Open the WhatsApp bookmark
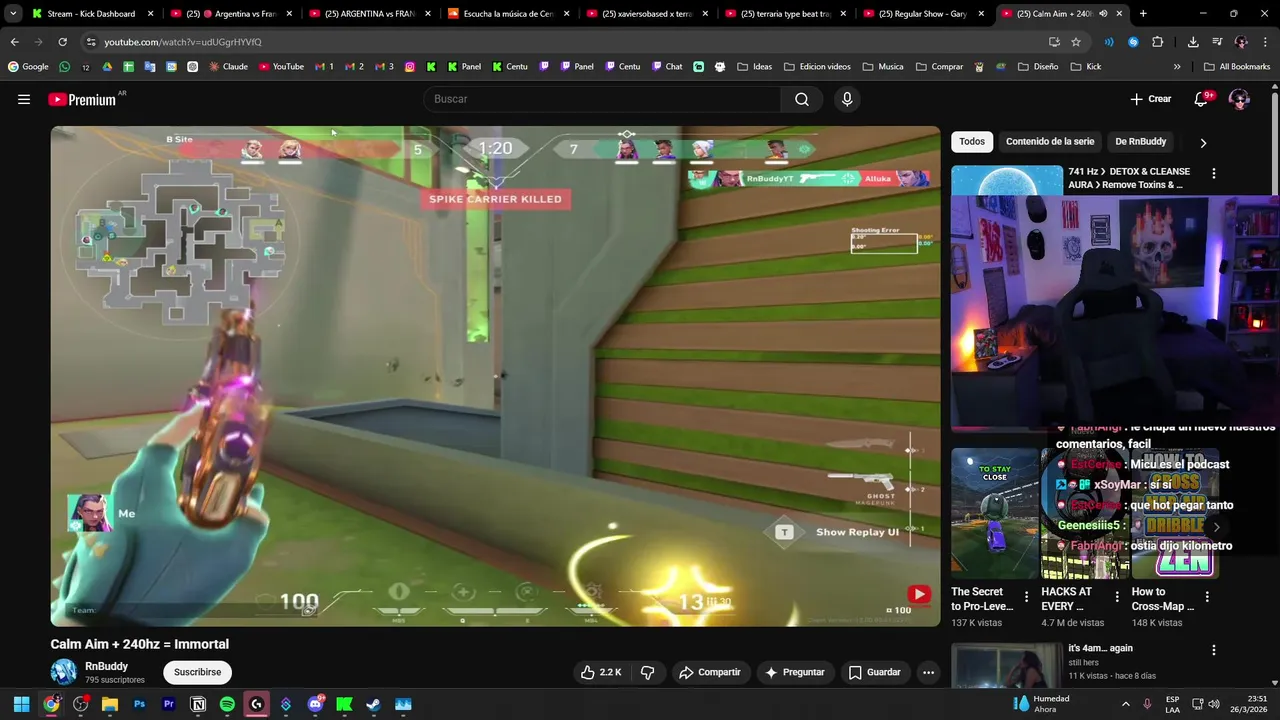The width and height of the screenshot is (1280, 720). [65, 67]
